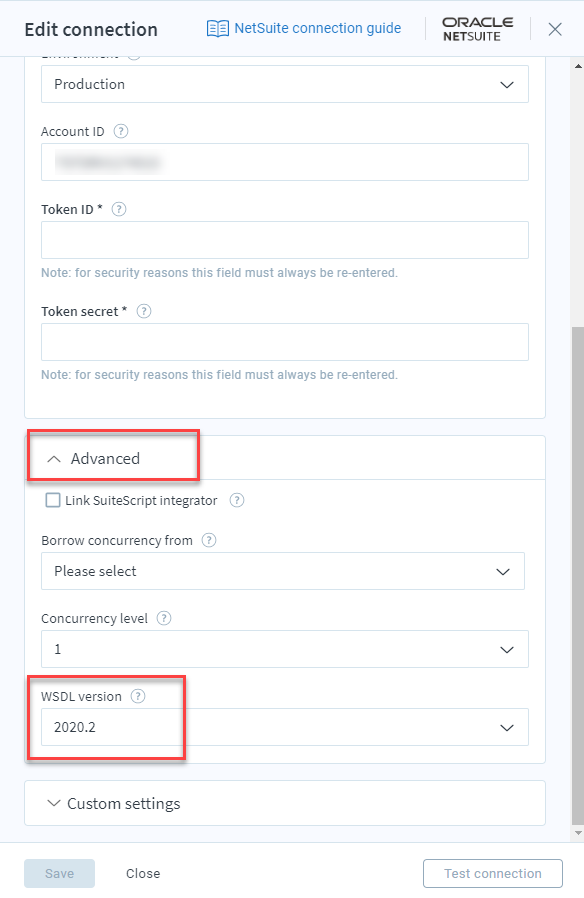
Task: Click help icon beside Token secret label
Action: (x=144, y=311)
